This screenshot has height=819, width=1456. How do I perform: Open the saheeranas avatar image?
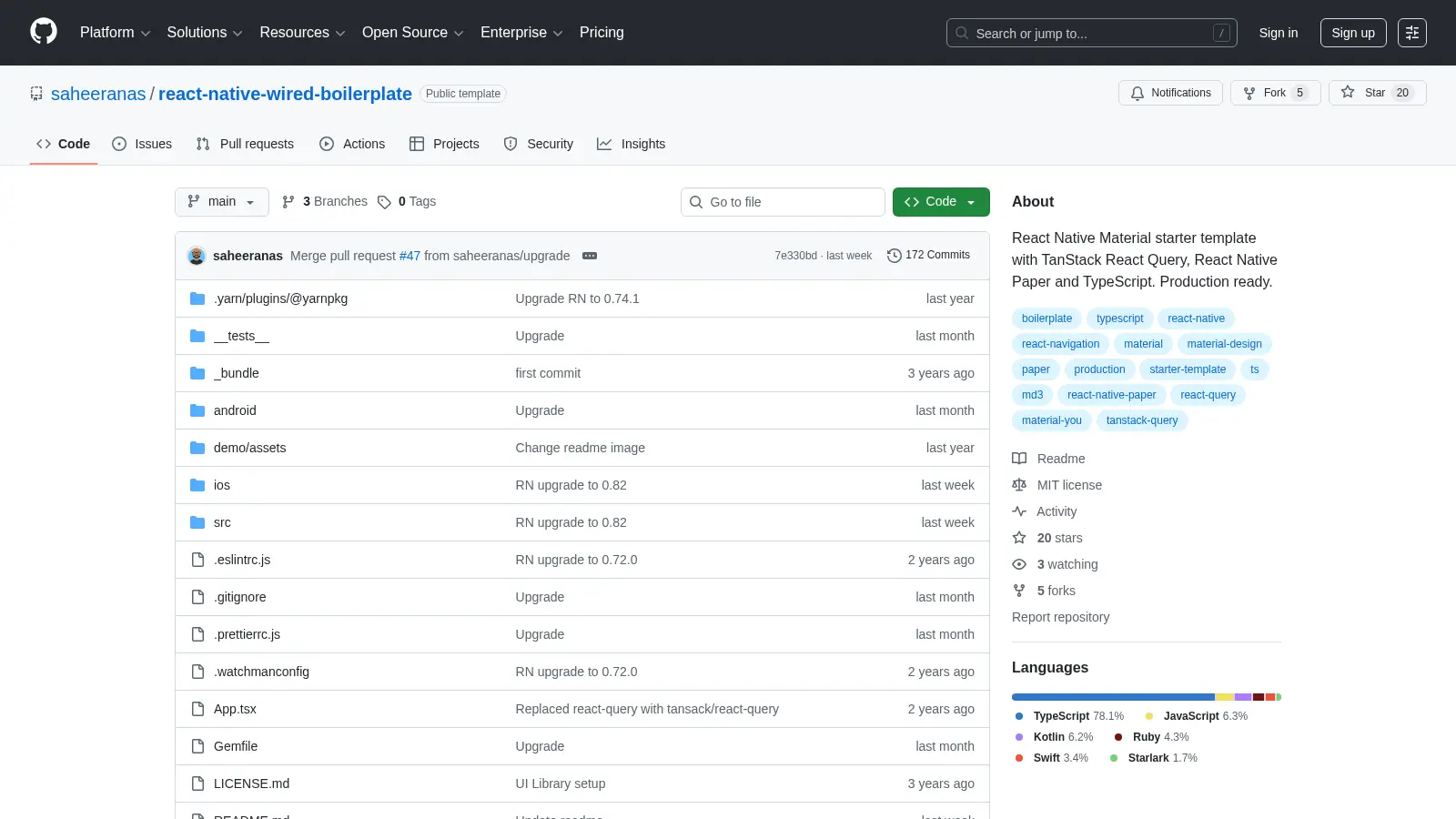197,256
